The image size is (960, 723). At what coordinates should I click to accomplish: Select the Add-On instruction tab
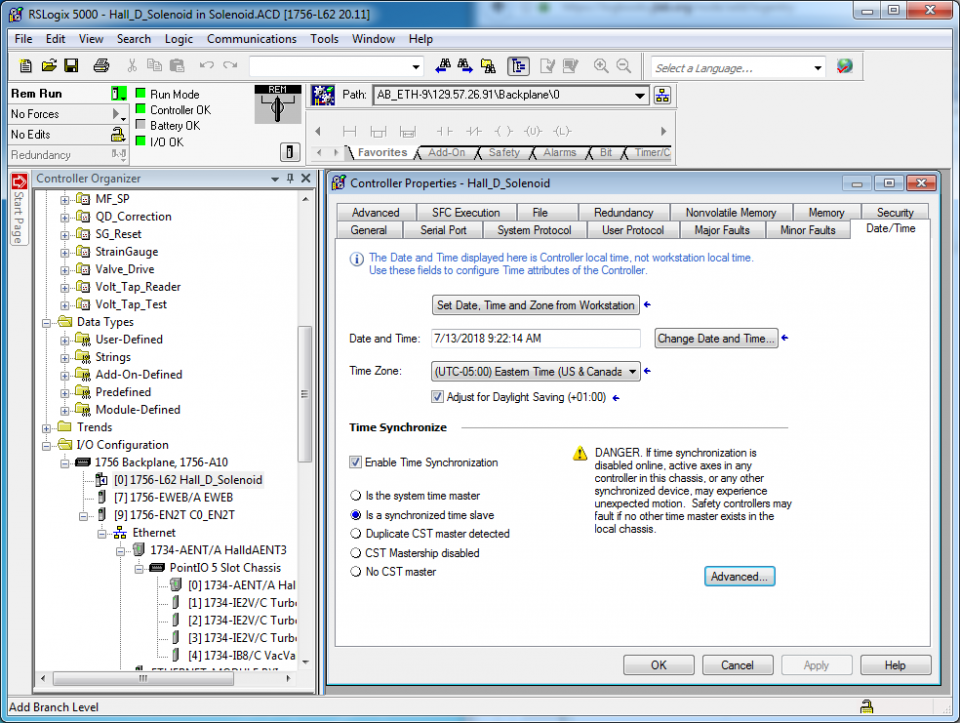[446, 152]
